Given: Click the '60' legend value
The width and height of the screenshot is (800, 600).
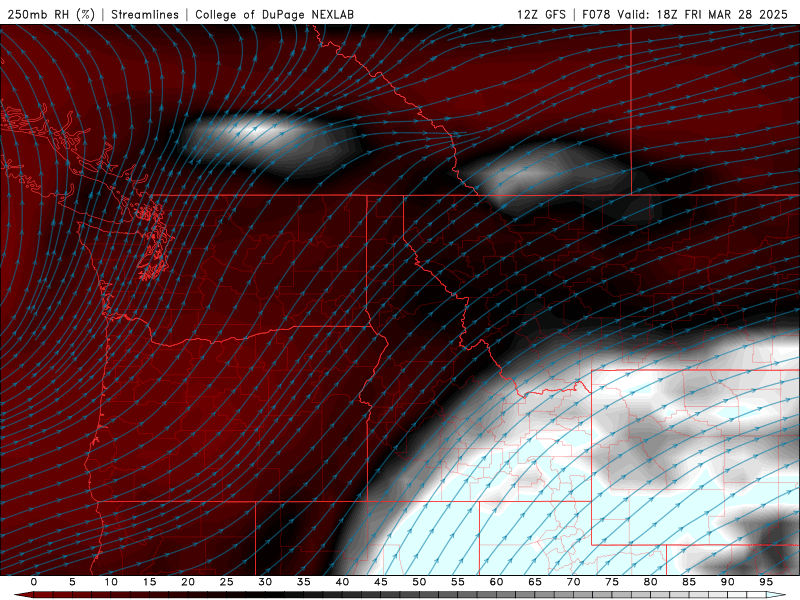Looking at the screenshot, I should (496, 582).
